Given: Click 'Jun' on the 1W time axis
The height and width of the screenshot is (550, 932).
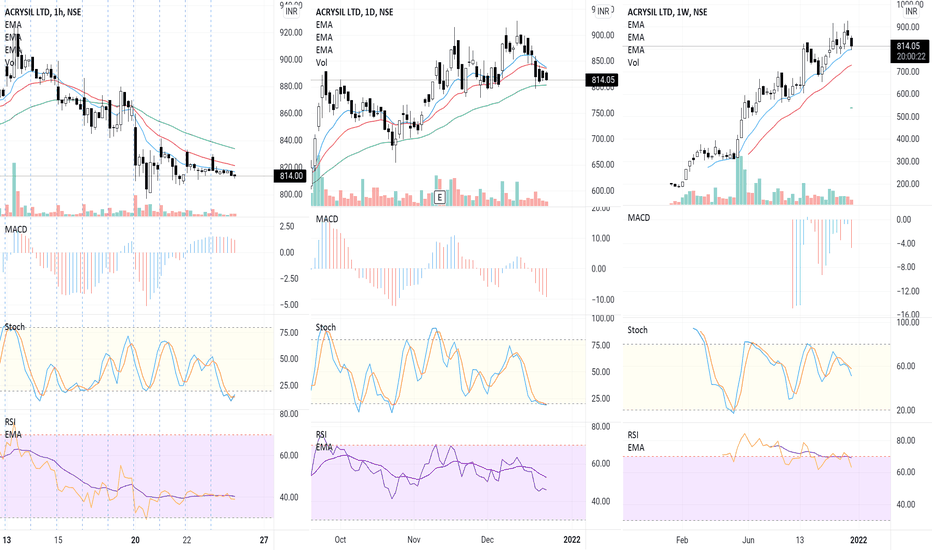Looking at the screenshot, I should coord(748,540).
